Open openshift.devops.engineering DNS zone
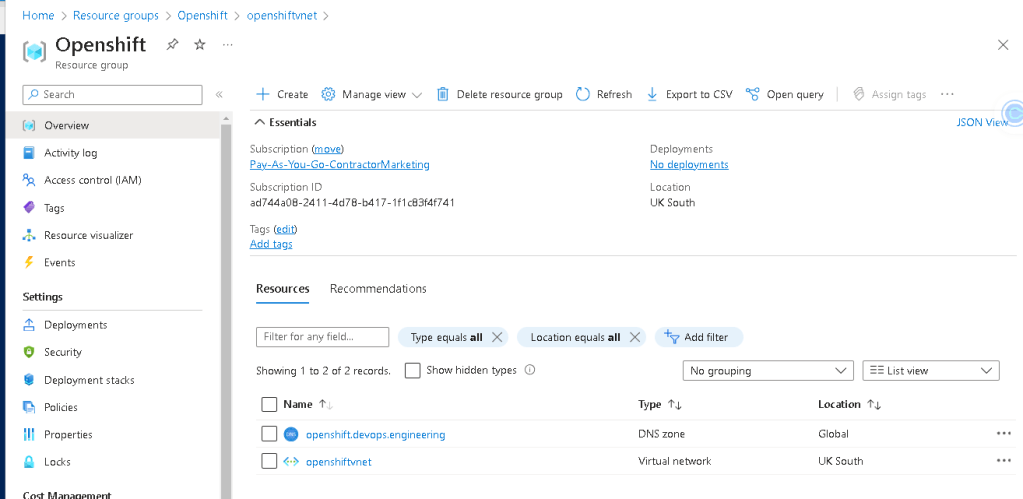 [376, 434]
